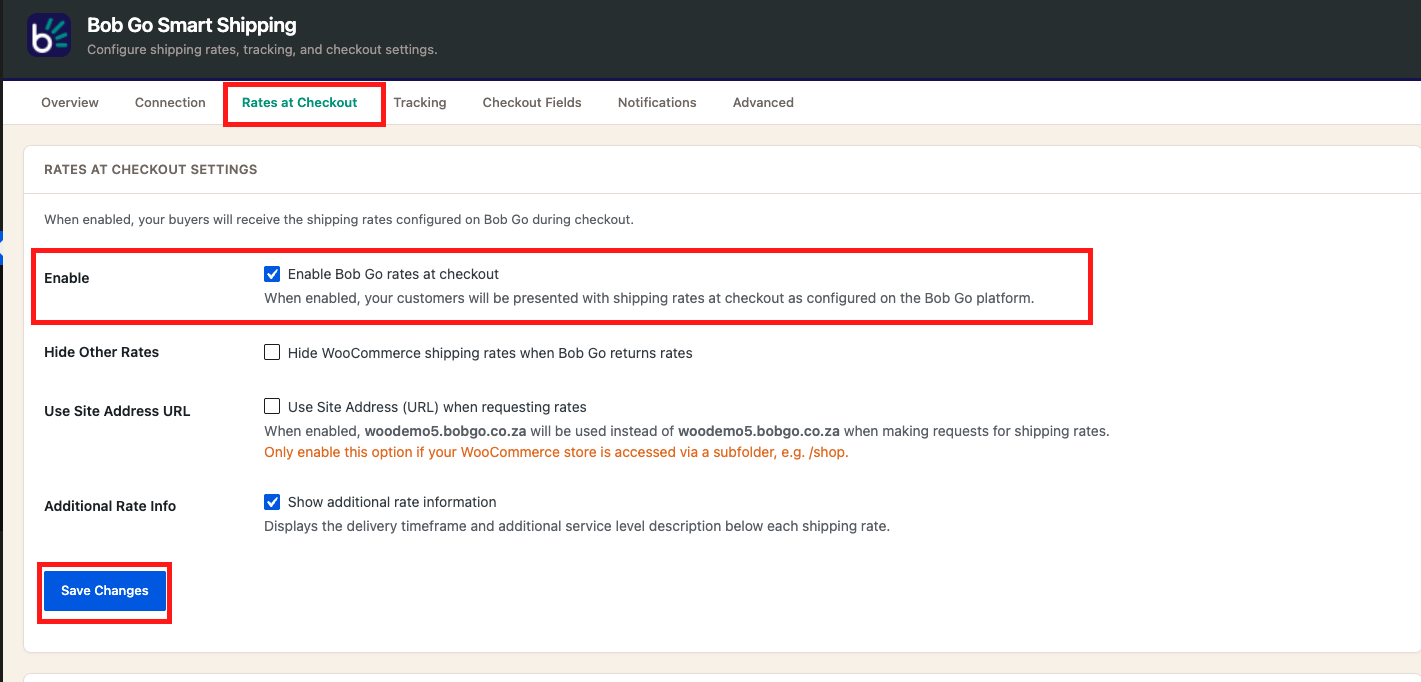Uncheck Enable Bob Go rates at checkout
Screen dimensions: 1421x682
click(272, 274)
